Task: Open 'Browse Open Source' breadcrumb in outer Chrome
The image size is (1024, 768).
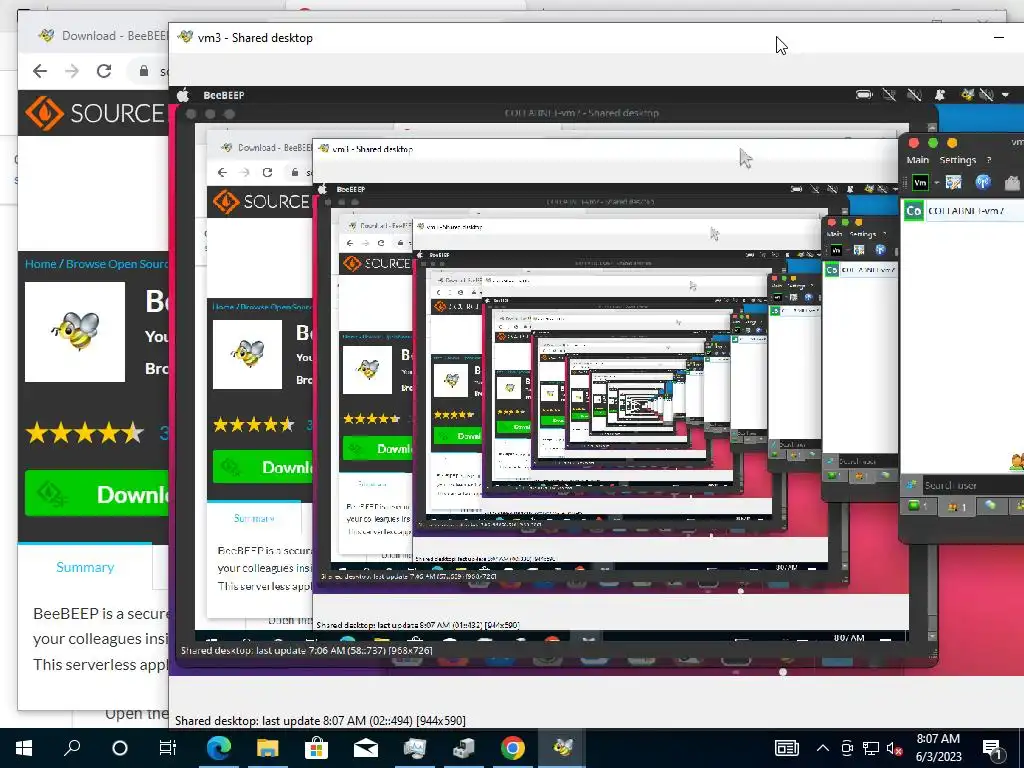Action: tap(116, 264)
